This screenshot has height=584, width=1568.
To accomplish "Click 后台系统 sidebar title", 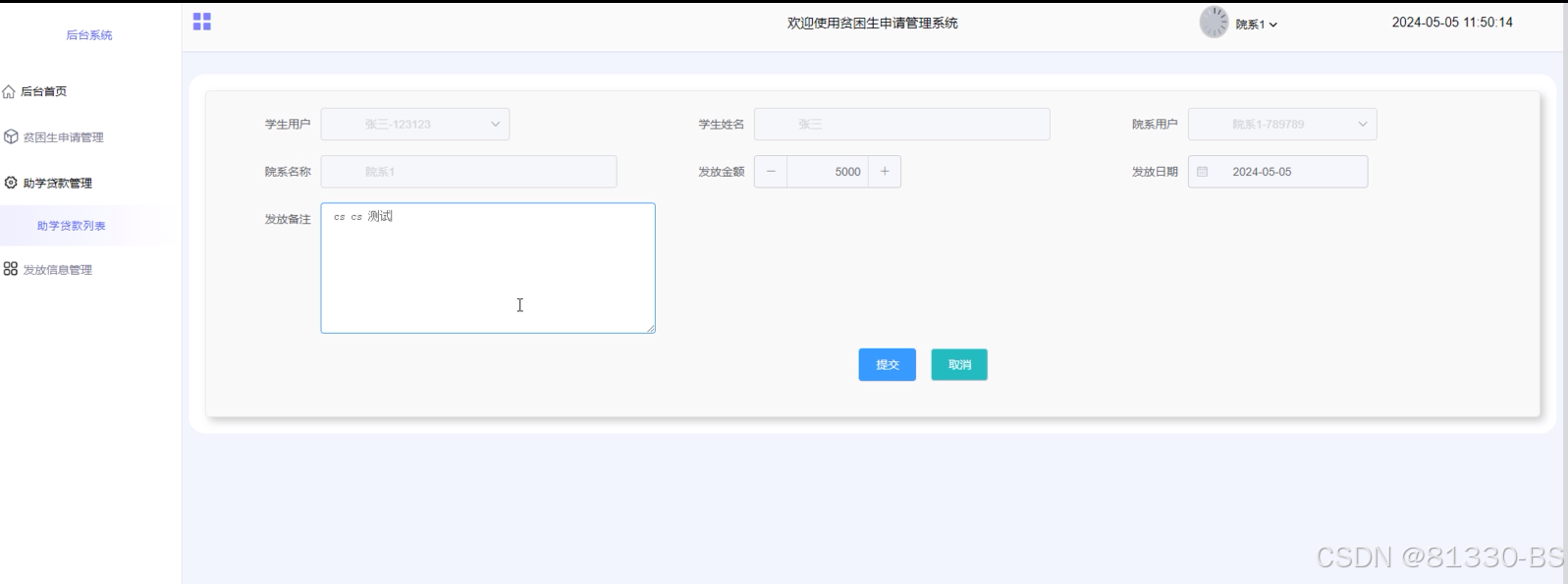I will tap(89, 35).
